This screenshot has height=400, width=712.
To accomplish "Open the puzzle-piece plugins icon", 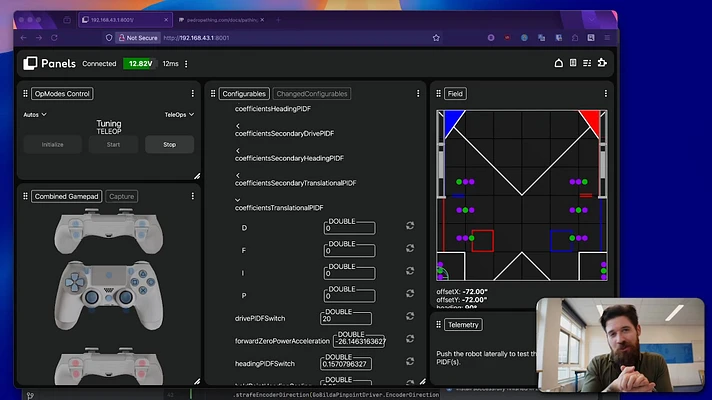I will tap(602, 63).
